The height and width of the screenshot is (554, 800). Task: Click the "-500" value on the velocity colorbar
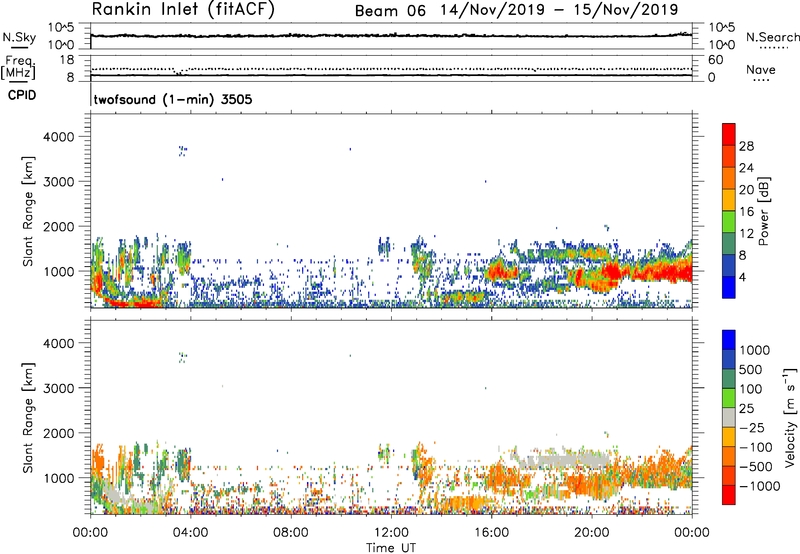pyautogui.click(x=756, y=466)
